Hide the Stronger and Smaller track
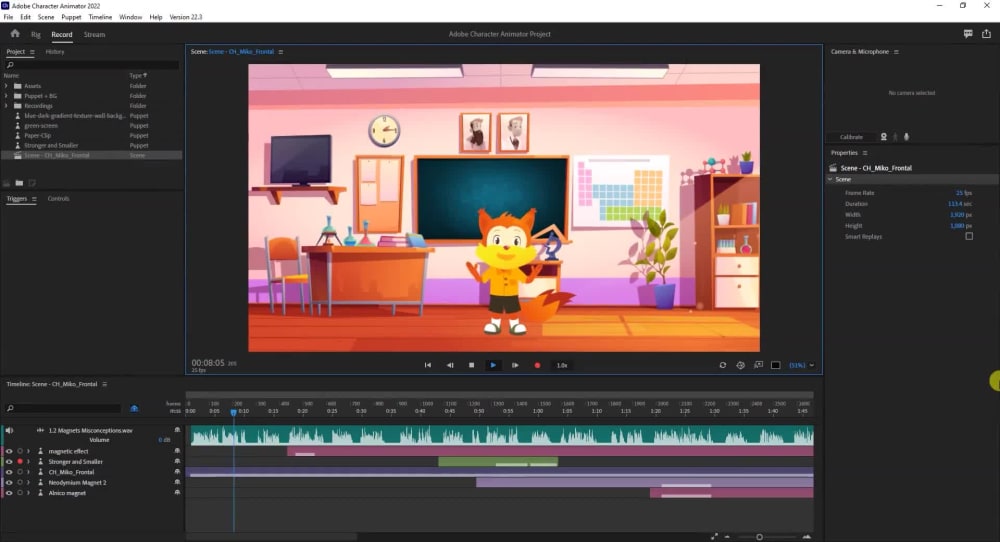1000x542 pixels. (9, 462)
